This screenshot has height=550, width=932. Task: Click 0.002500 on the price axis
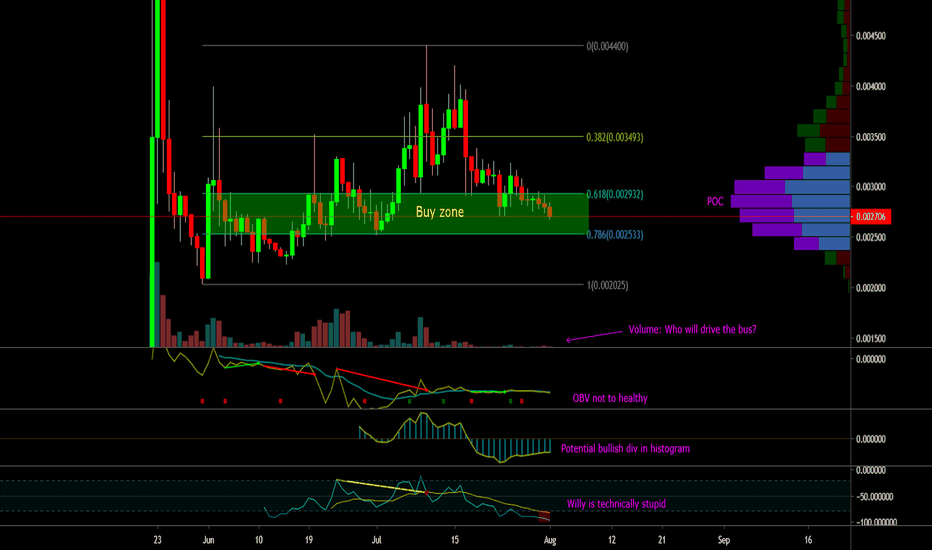[871, 237]
